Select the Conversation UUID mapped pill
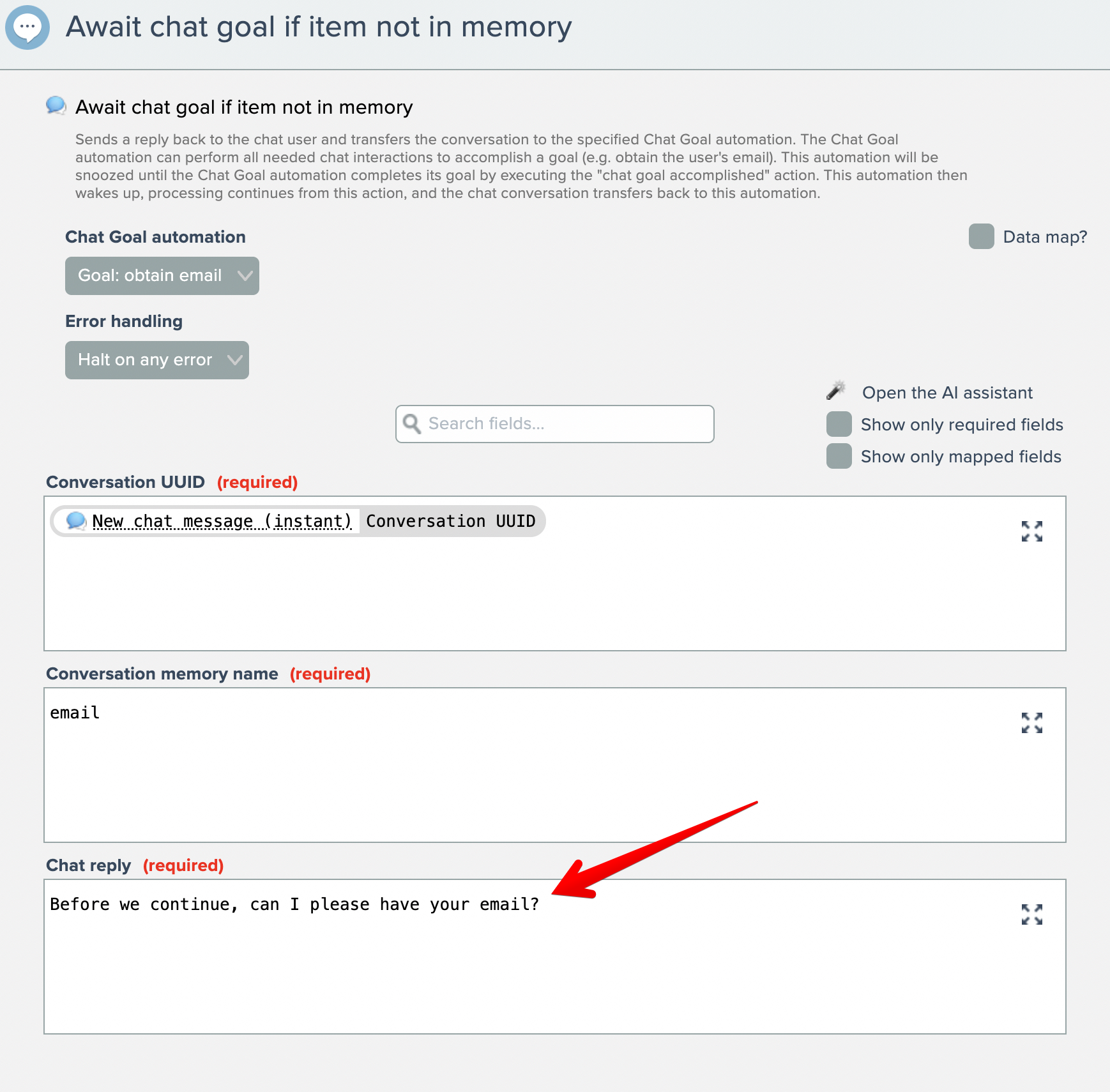The height and width of the screenshot is (1092, 1110). click(x=450, y=521)
